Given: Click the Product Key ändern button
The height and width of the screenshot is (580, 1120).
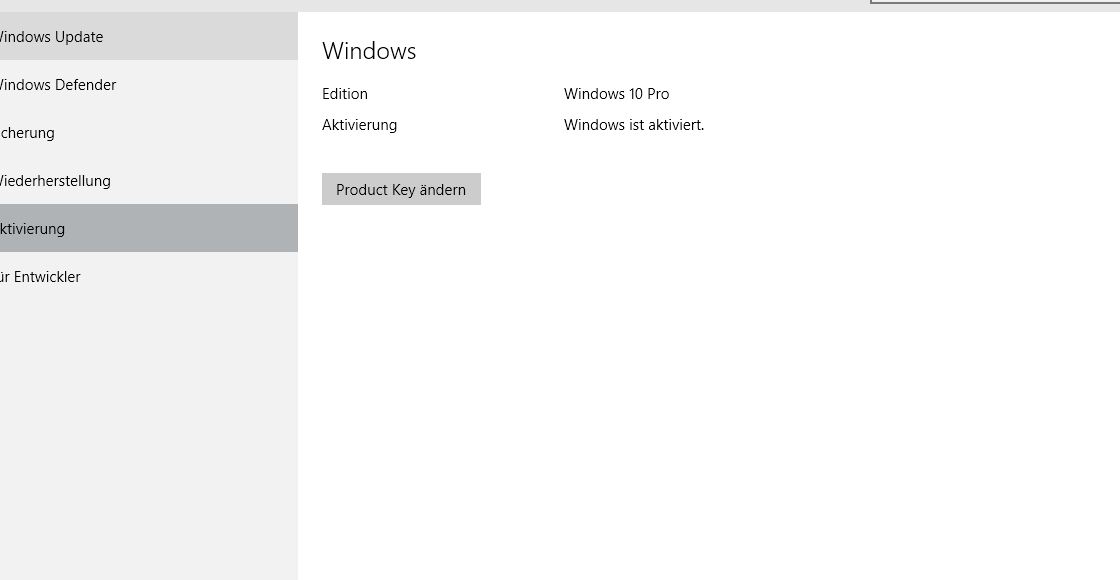Looking at the screenshot, I should pos(401,189).
